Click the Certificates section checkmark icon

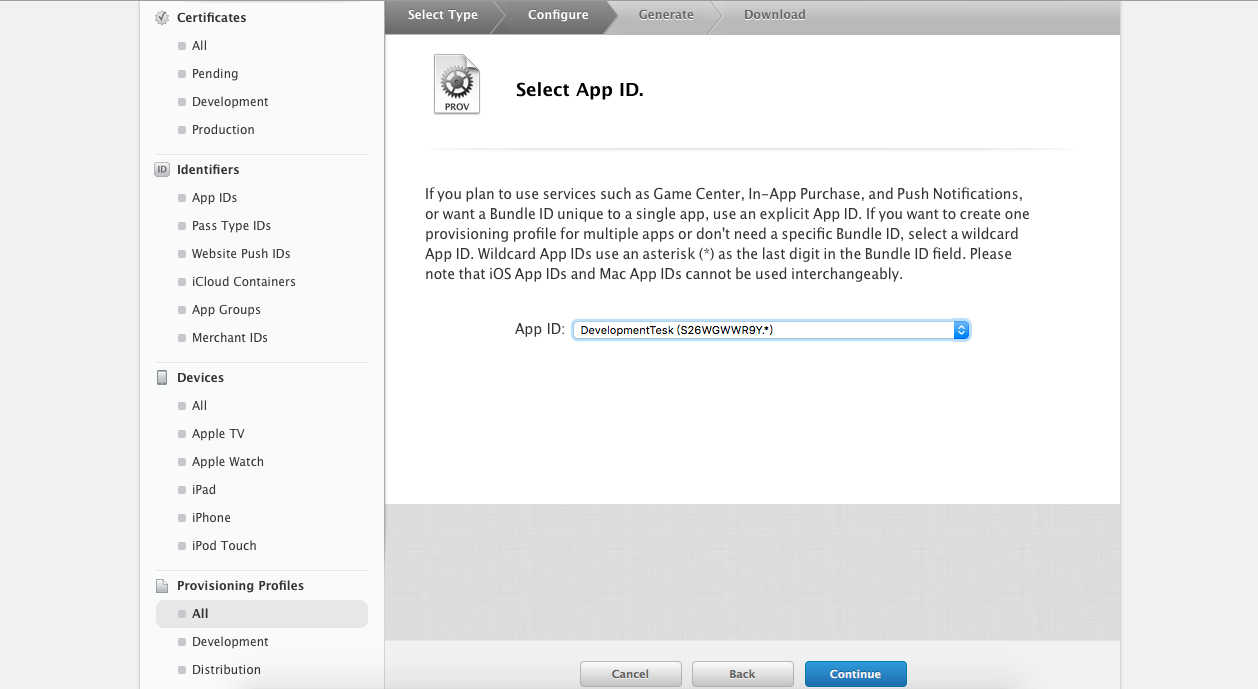pyautogui.click(x=162, y=17)
